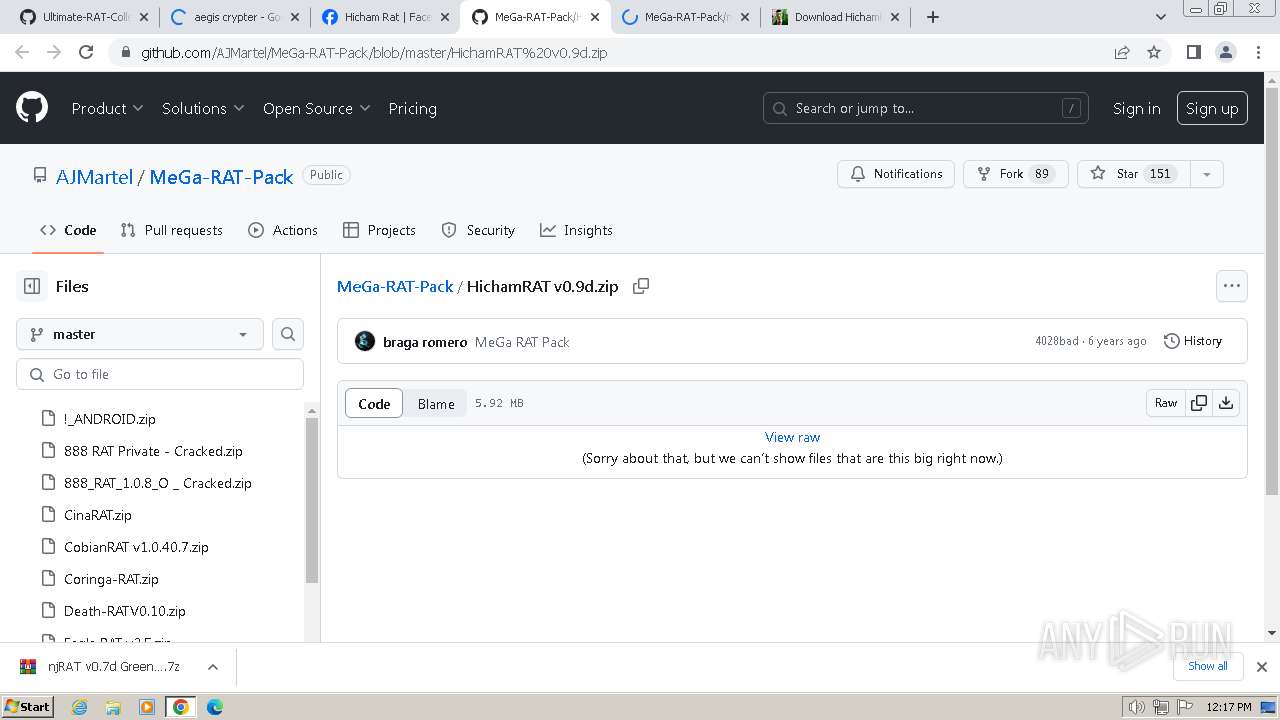Open the tab search chevron in Chrome
Image resolution: width=1280 pixels, height=720 pixels.
[1160, 17]
